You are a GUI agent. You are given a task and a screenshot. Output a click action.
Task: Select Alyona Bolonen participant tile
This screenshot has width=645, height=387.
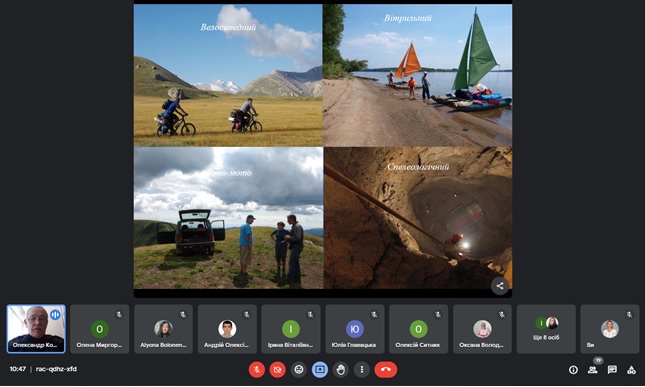pyautogui.click(x=163, y=329)
